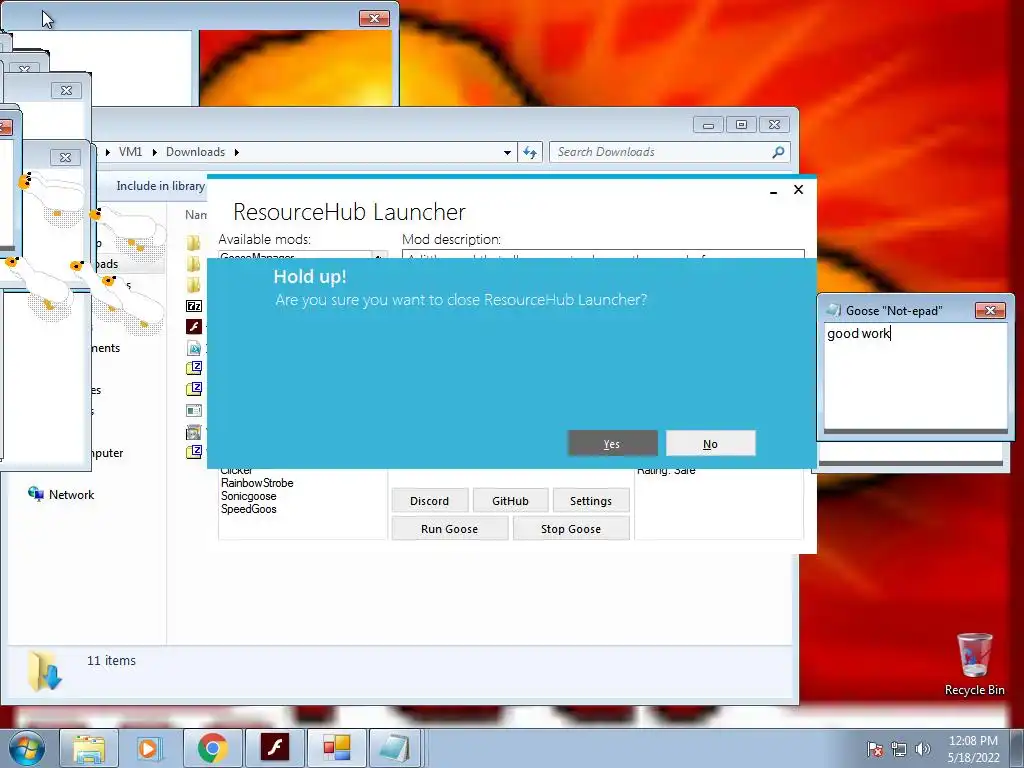Select the 7z archive file icon
This screenshot has width=1024, height=768.
[x=194, y=306]
